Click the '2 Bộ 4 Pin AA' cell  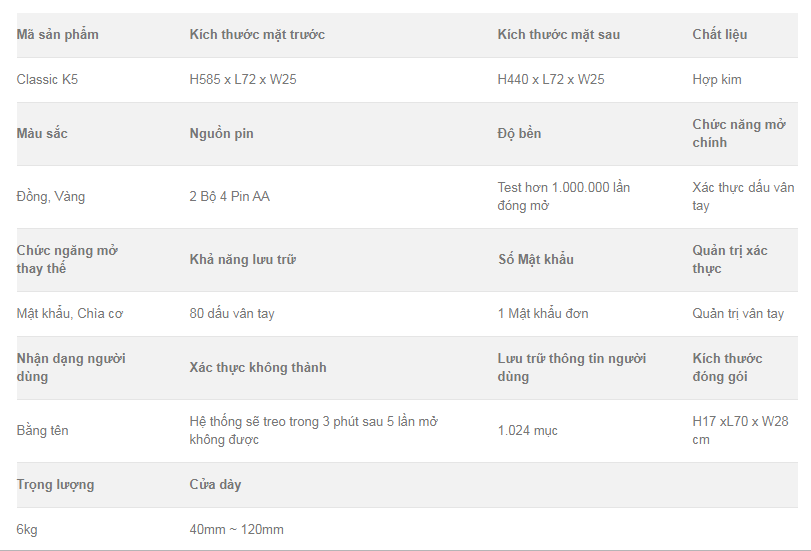230,196
